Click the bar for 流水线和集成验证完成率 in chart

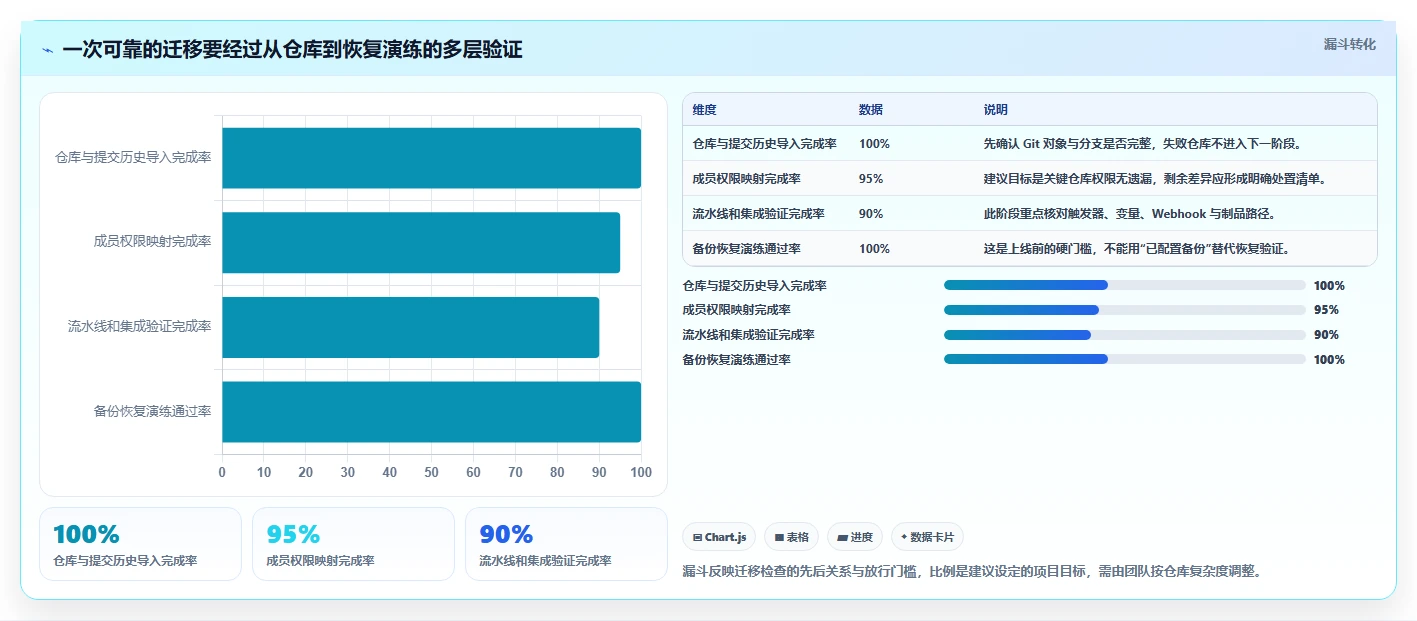click(410, 327)
